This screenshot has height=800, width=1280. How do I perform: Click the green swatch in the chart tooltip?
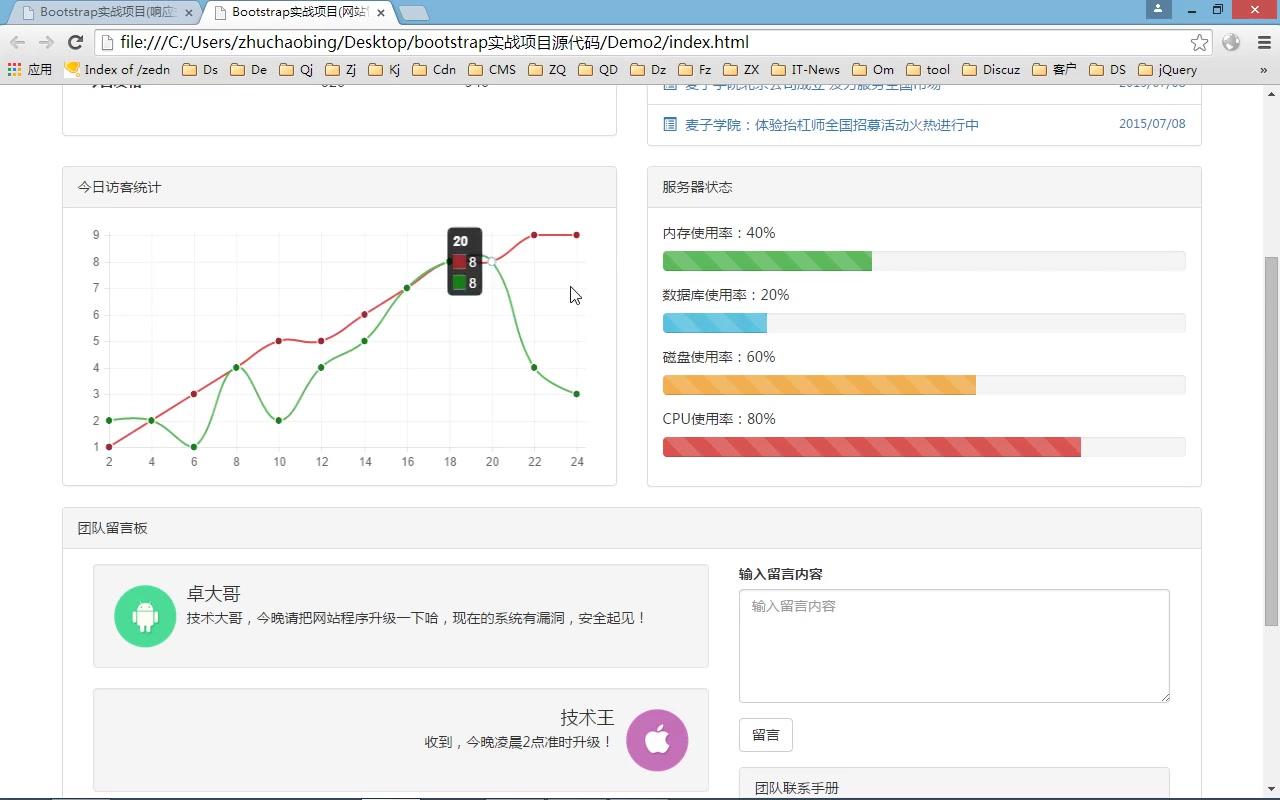[459, 283]
